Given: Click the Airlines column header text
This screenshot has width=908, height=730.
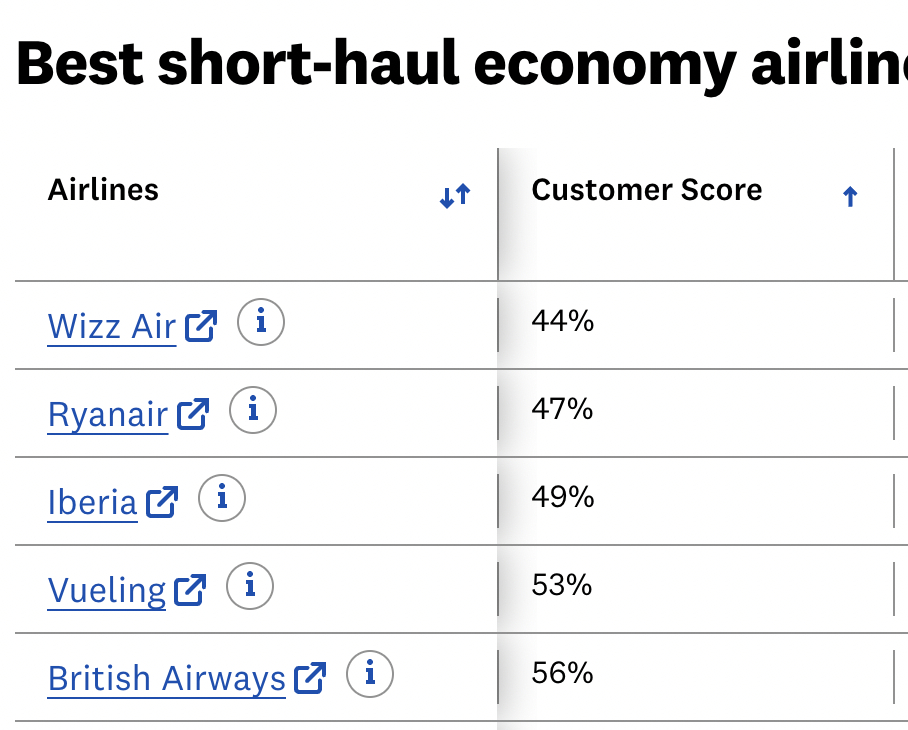Looking at the screenshot, I should click(103, 190).
